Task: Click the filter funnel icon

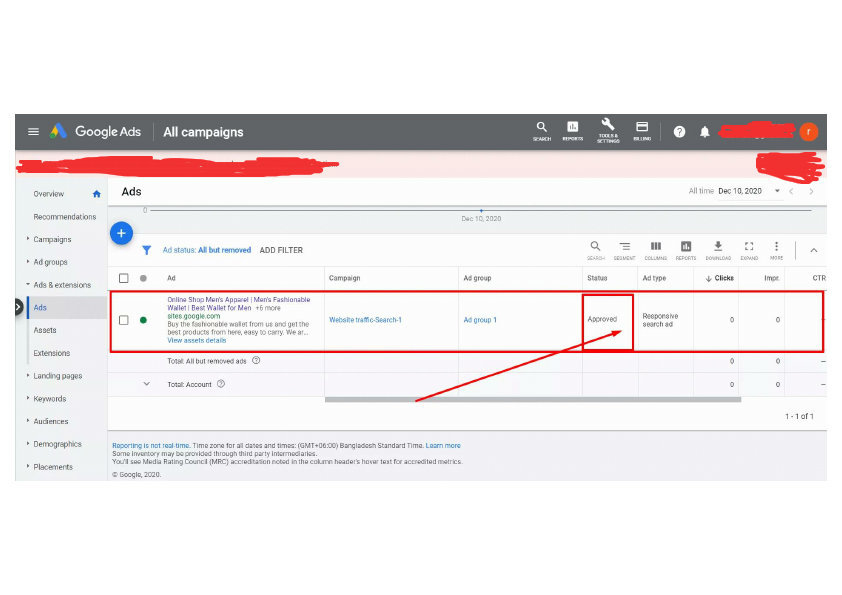Action: pyautogui.click(x=147, y=250)
